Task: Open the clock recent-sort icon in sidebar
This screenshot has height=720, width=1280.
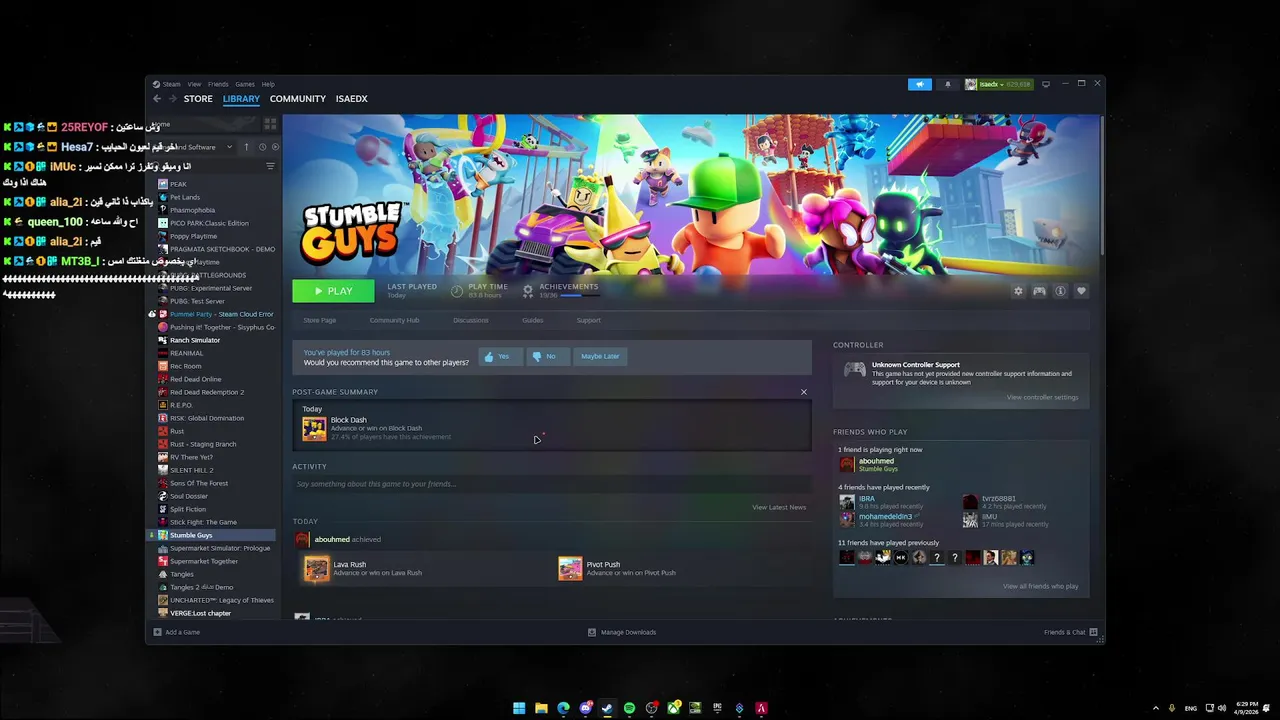Action: [x=262, y=147]
